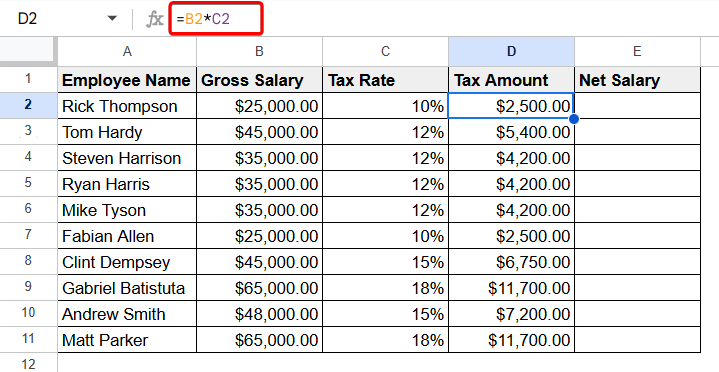Open the Name box dropdown arrow
The image size is (719, 372).
pos(112,19)
